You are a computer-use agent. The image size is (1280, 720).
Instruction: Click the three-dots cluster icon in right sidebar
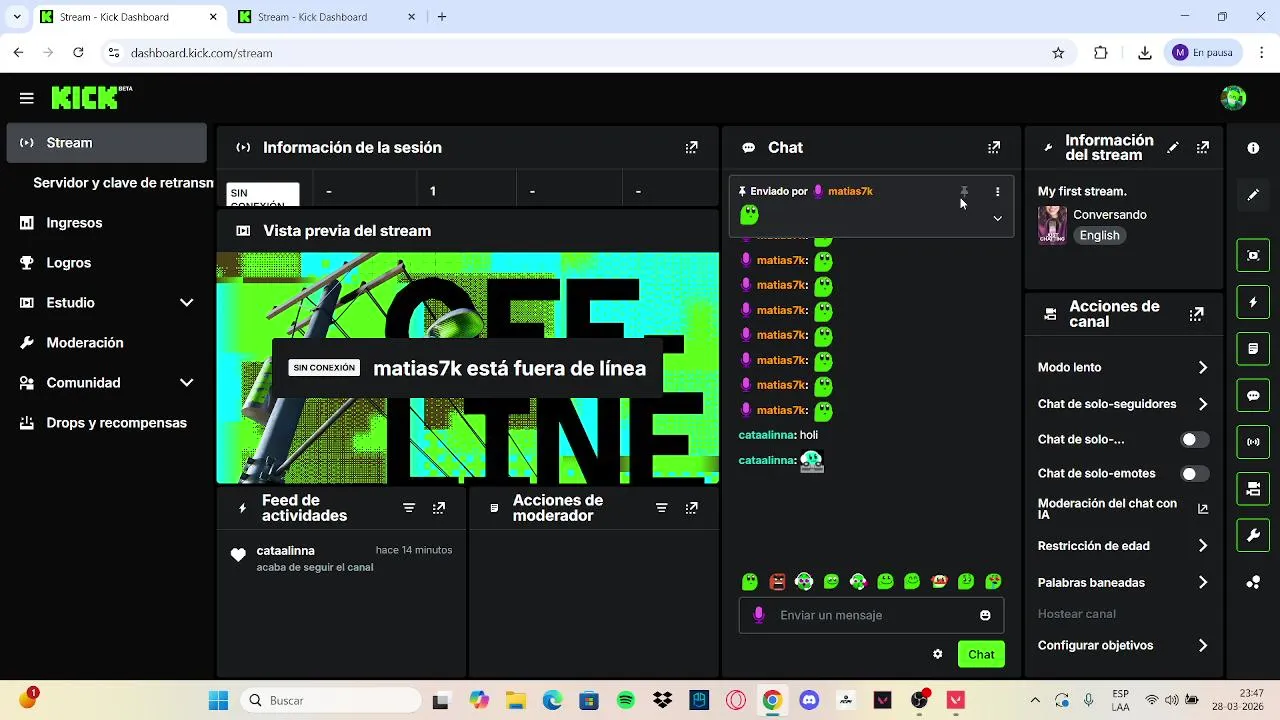point(1253,583)
